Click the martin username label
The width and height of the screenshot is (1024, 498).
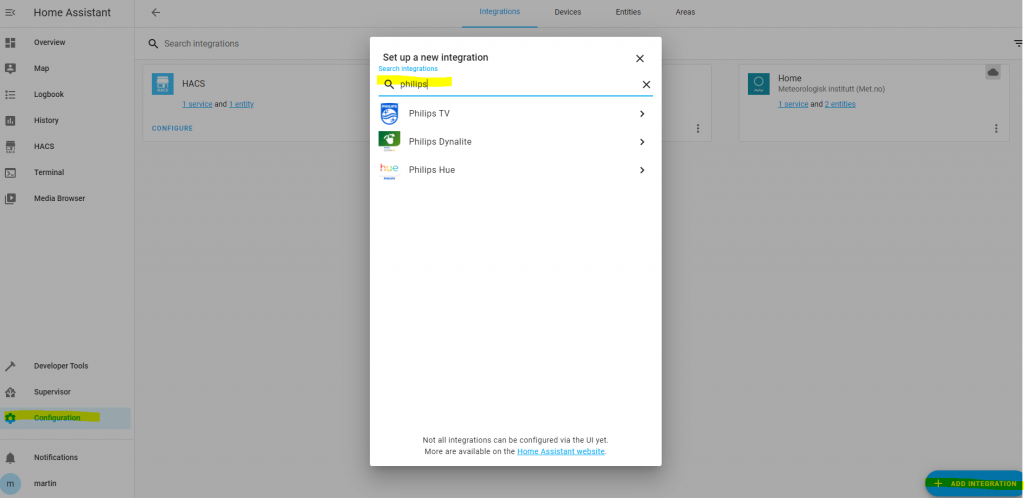44,484
